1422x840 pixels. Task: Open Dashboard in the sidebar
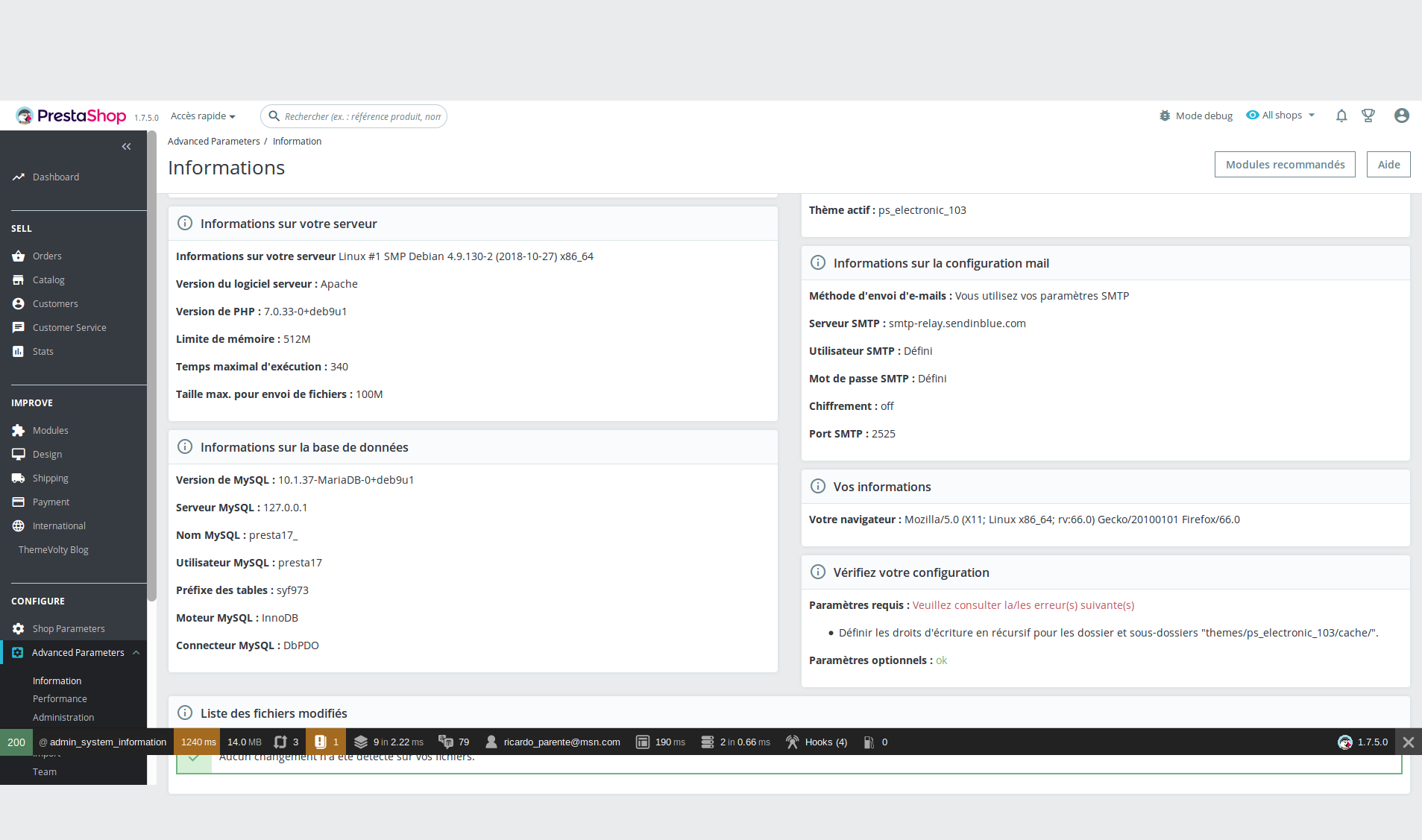56,177
